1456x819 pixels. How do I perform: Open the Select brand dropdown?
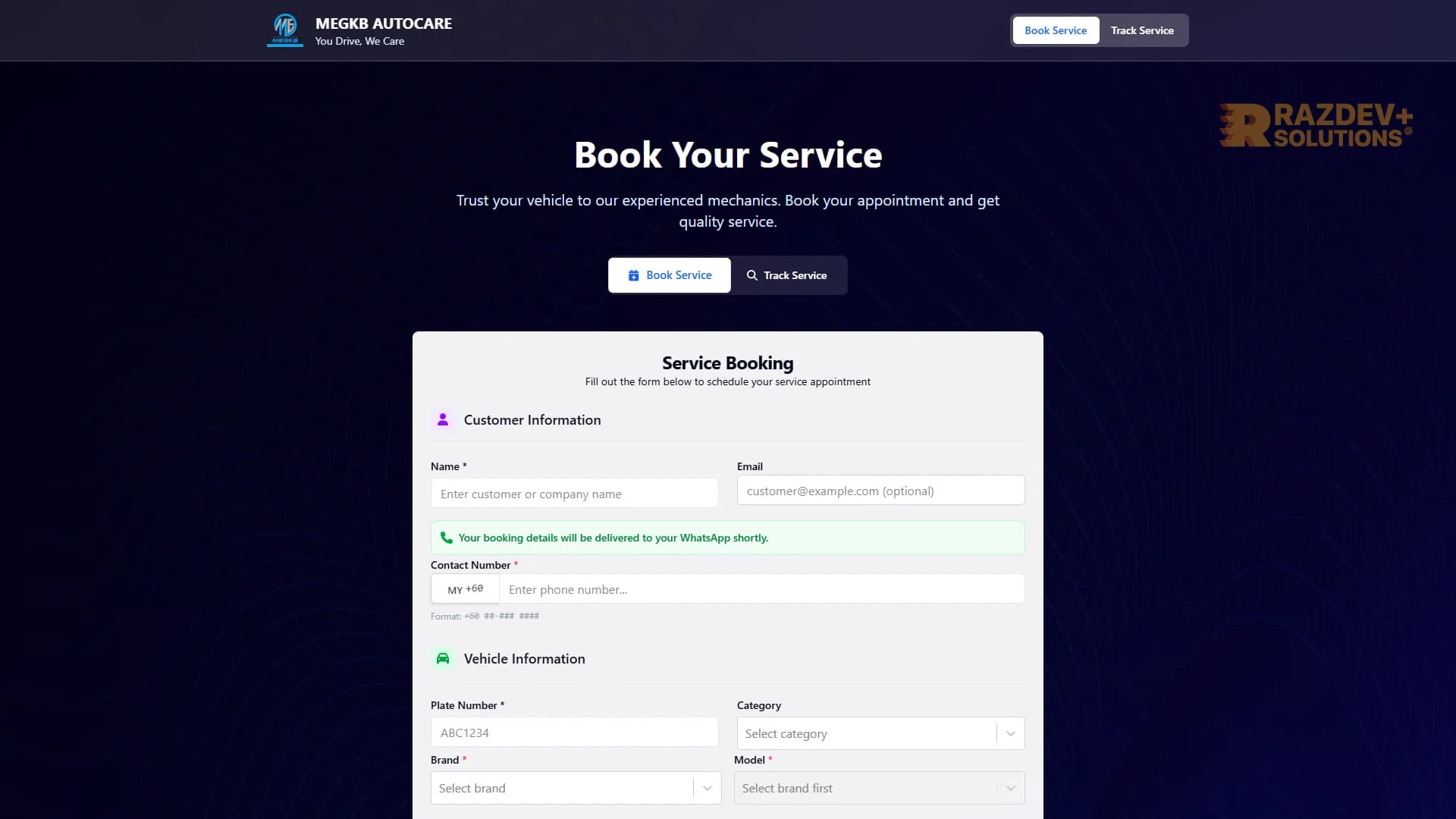click(x=576, y=788)
